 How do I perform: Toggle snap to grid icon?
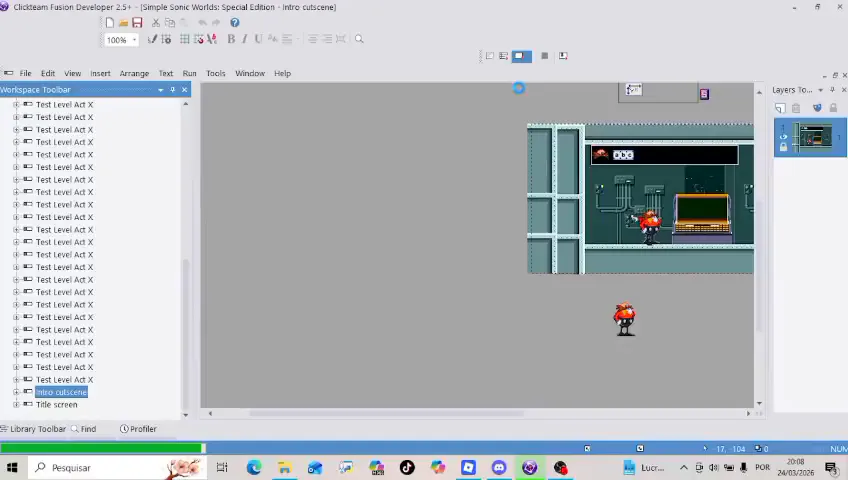(198, 39)
